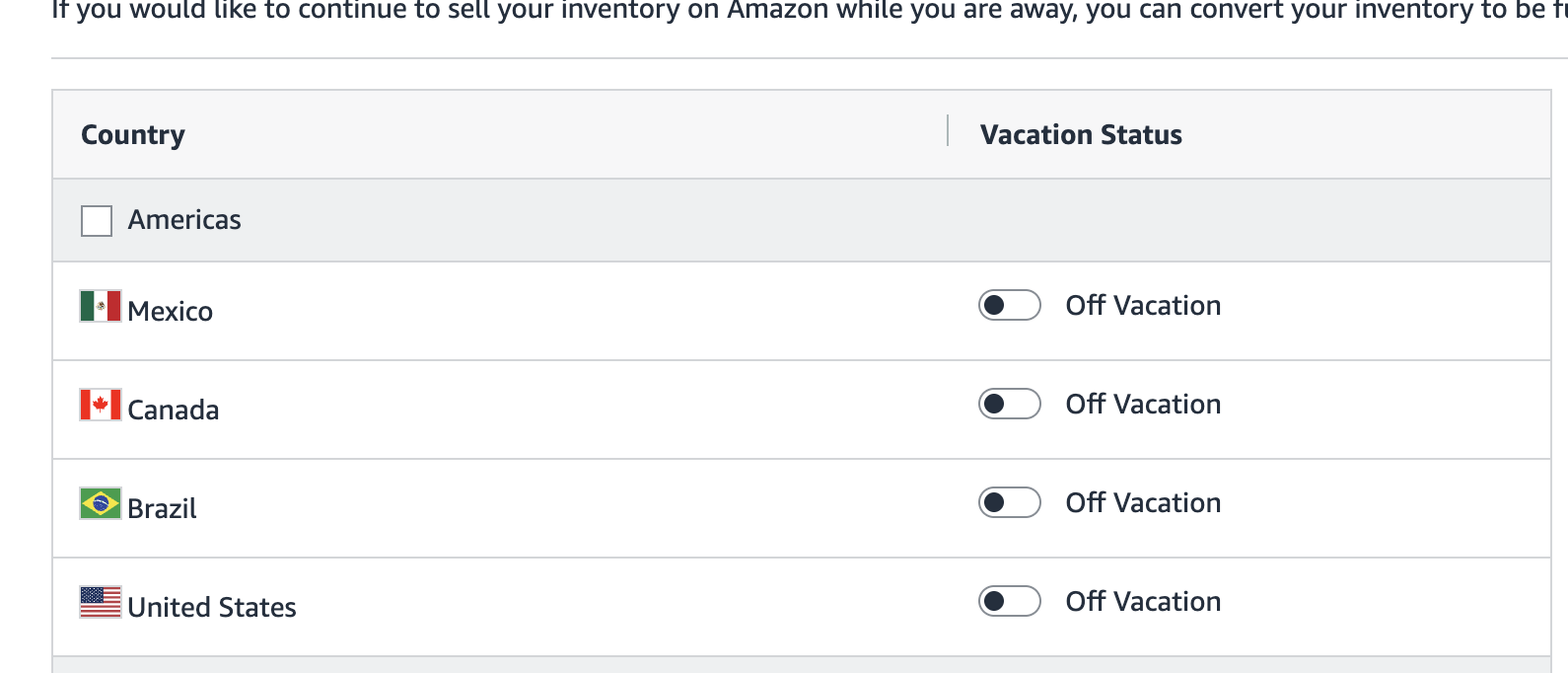Toggle vacation status for Canada

pos(1009,404)
